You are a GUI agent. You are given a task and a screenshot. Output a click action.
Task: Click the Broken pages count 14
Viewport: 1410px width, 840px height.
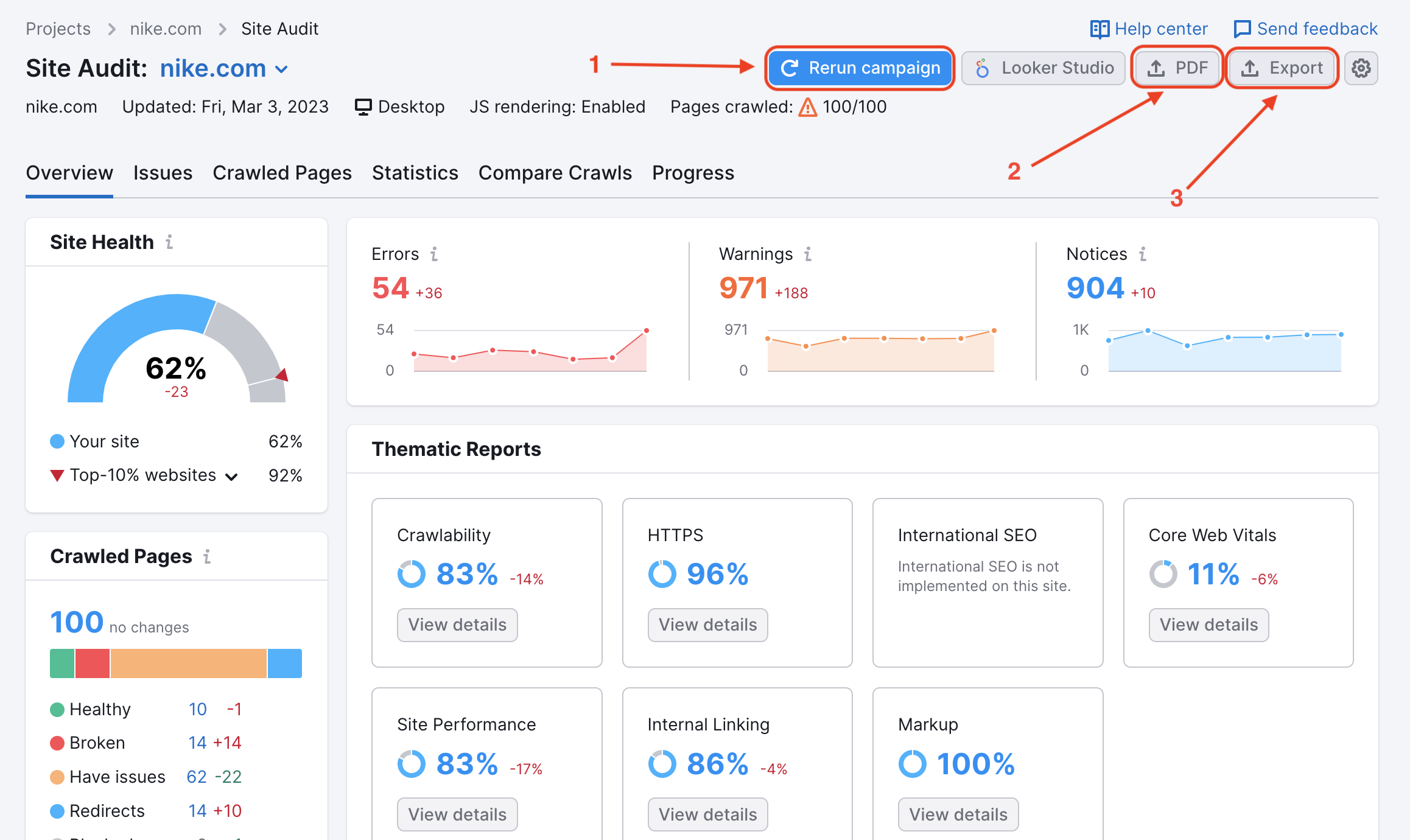pos(197,743)
